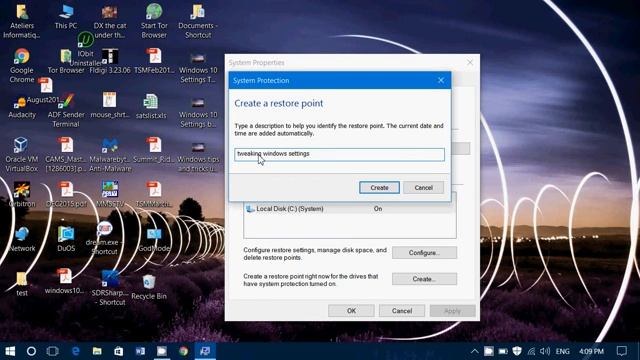Select MMSSTV desktop icon
640x360 pixels.
110,194
